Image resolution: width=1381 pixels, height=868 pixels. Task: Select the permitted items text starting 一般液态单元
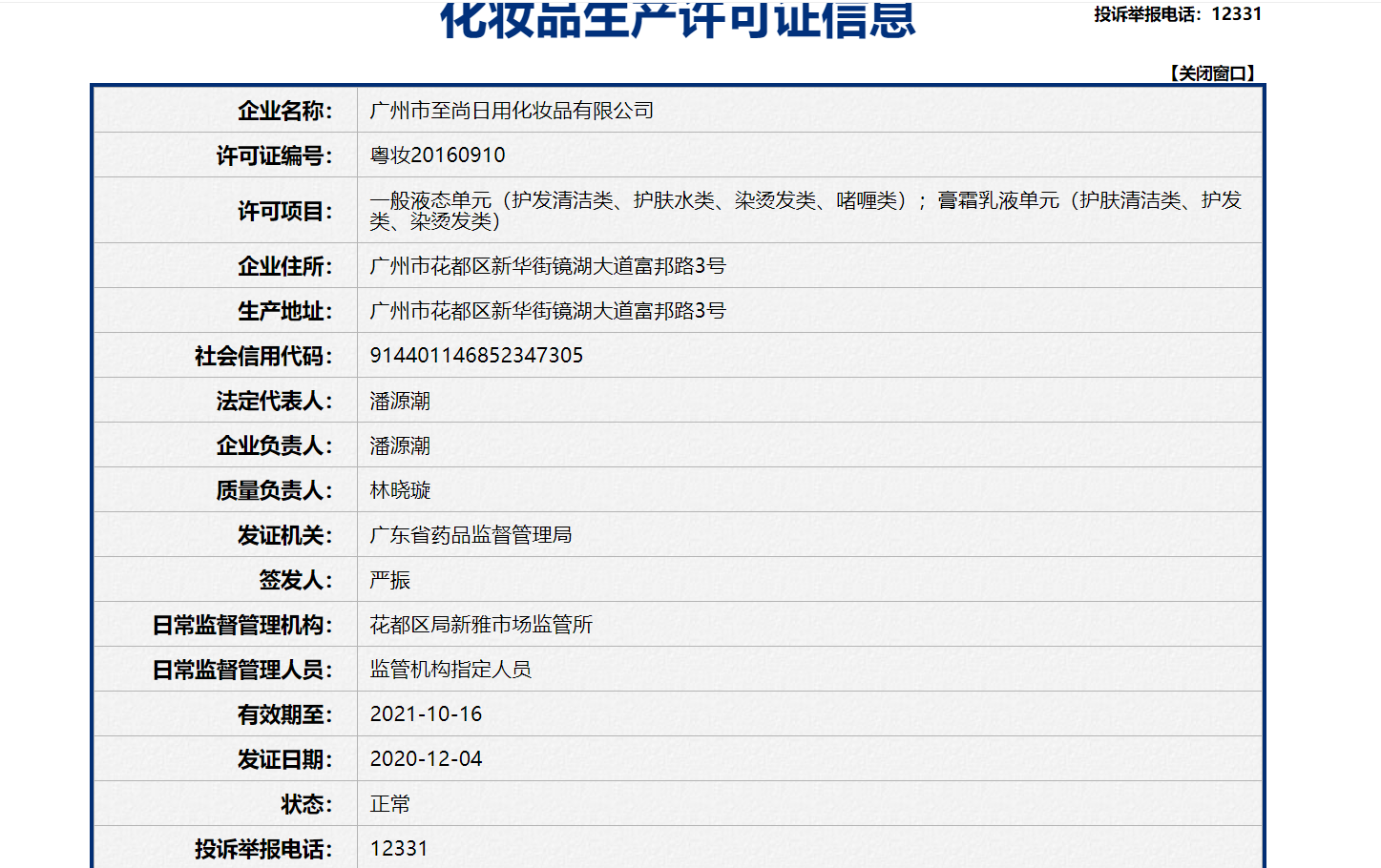pyautogui.click(x=806, y=211)
